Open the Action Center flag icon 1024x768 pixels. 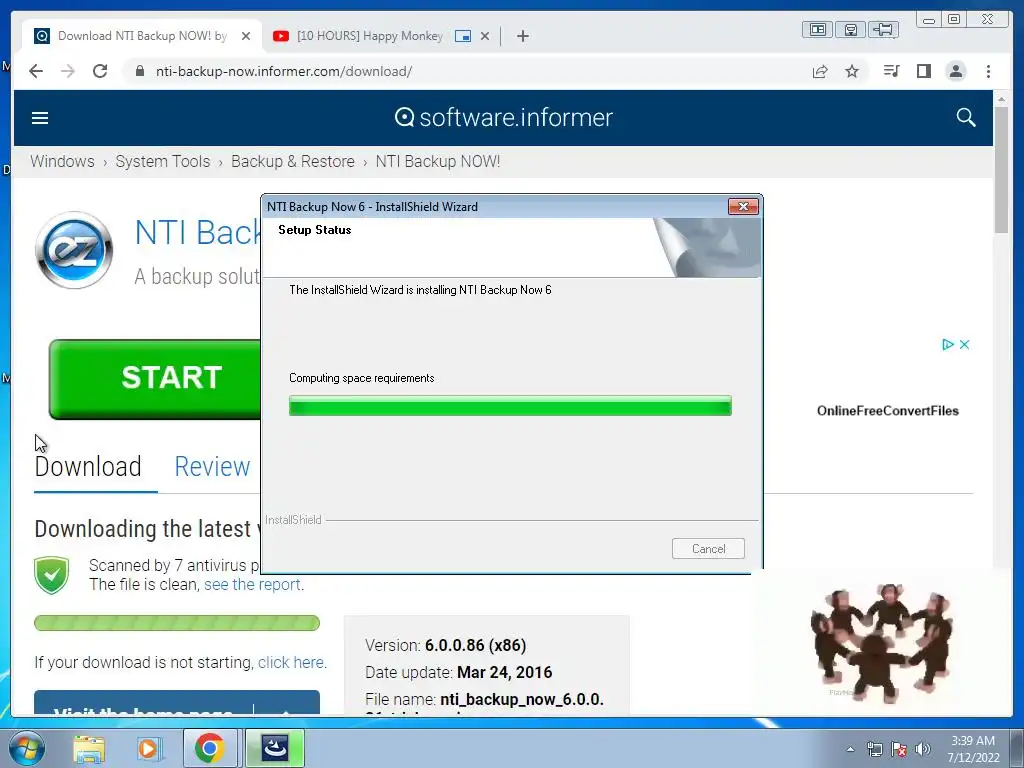pos(899,749)
